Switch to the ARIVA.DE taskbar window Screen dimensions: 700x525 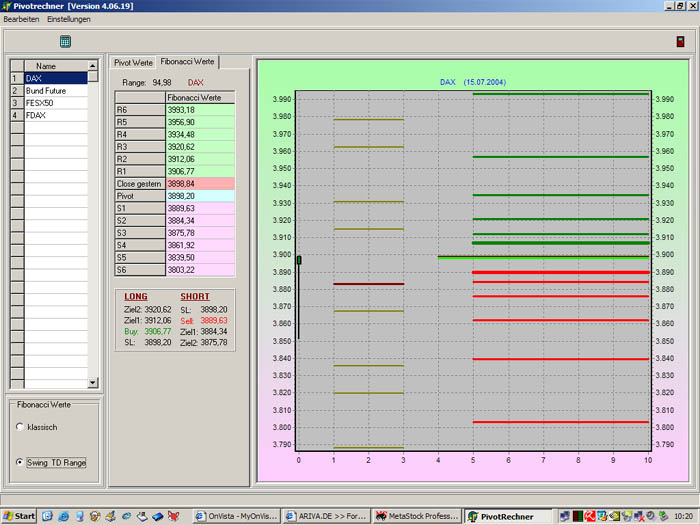coord(325,516)
